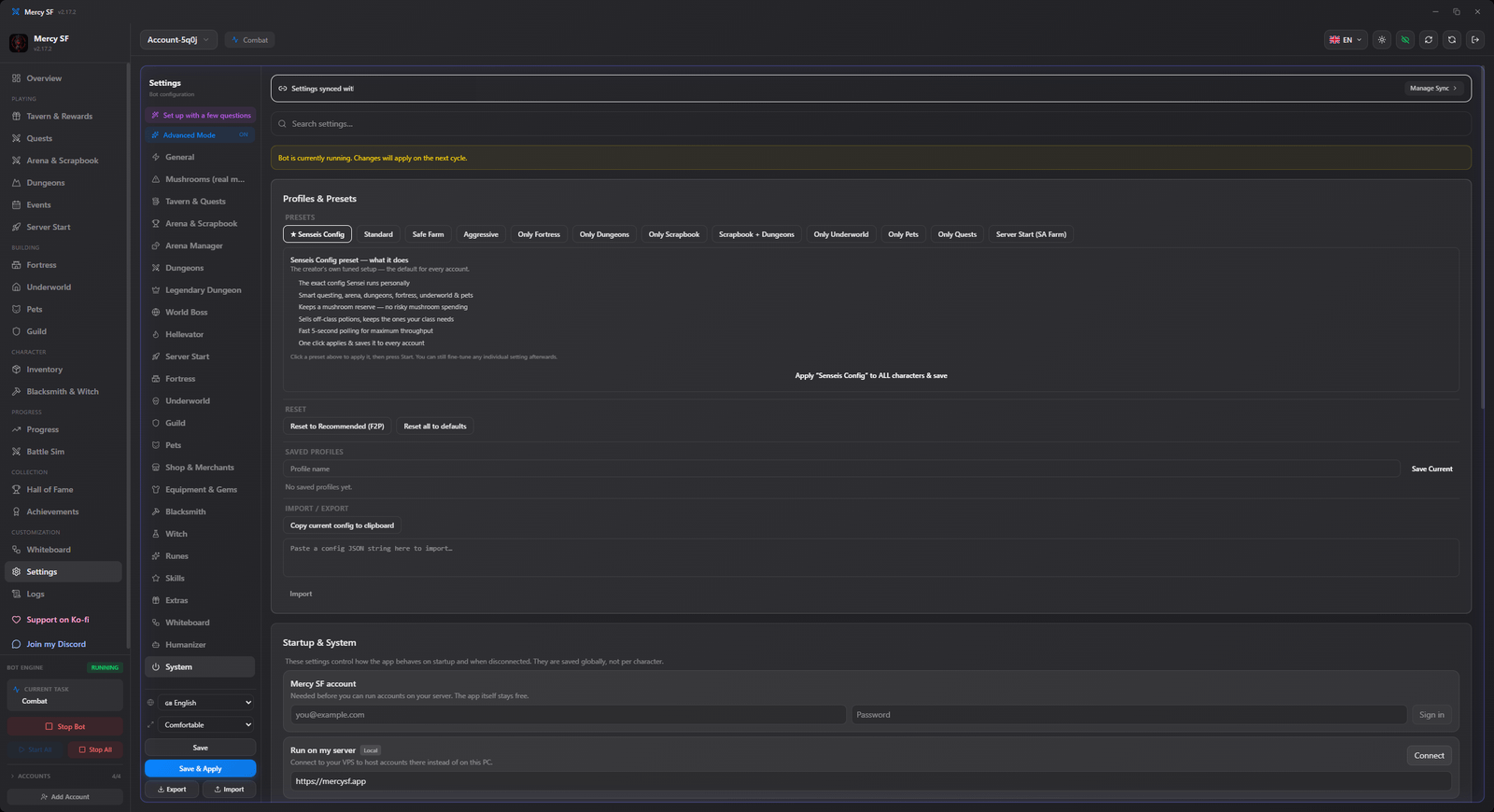The image size is (1494, 812).
Task: Choose the Server Start (SA Farm) preset
Action: click(x=1031, y=234)
